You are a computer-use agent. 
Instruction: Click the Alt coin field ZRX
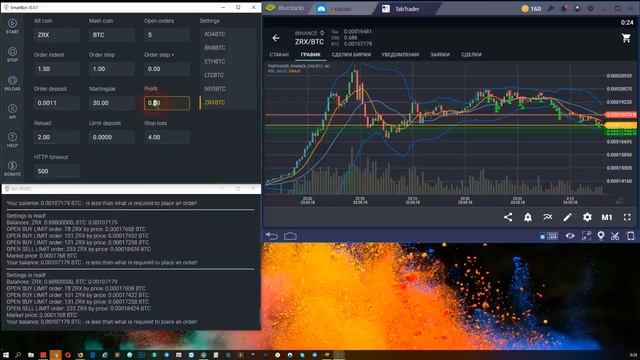tap(56, 35)
